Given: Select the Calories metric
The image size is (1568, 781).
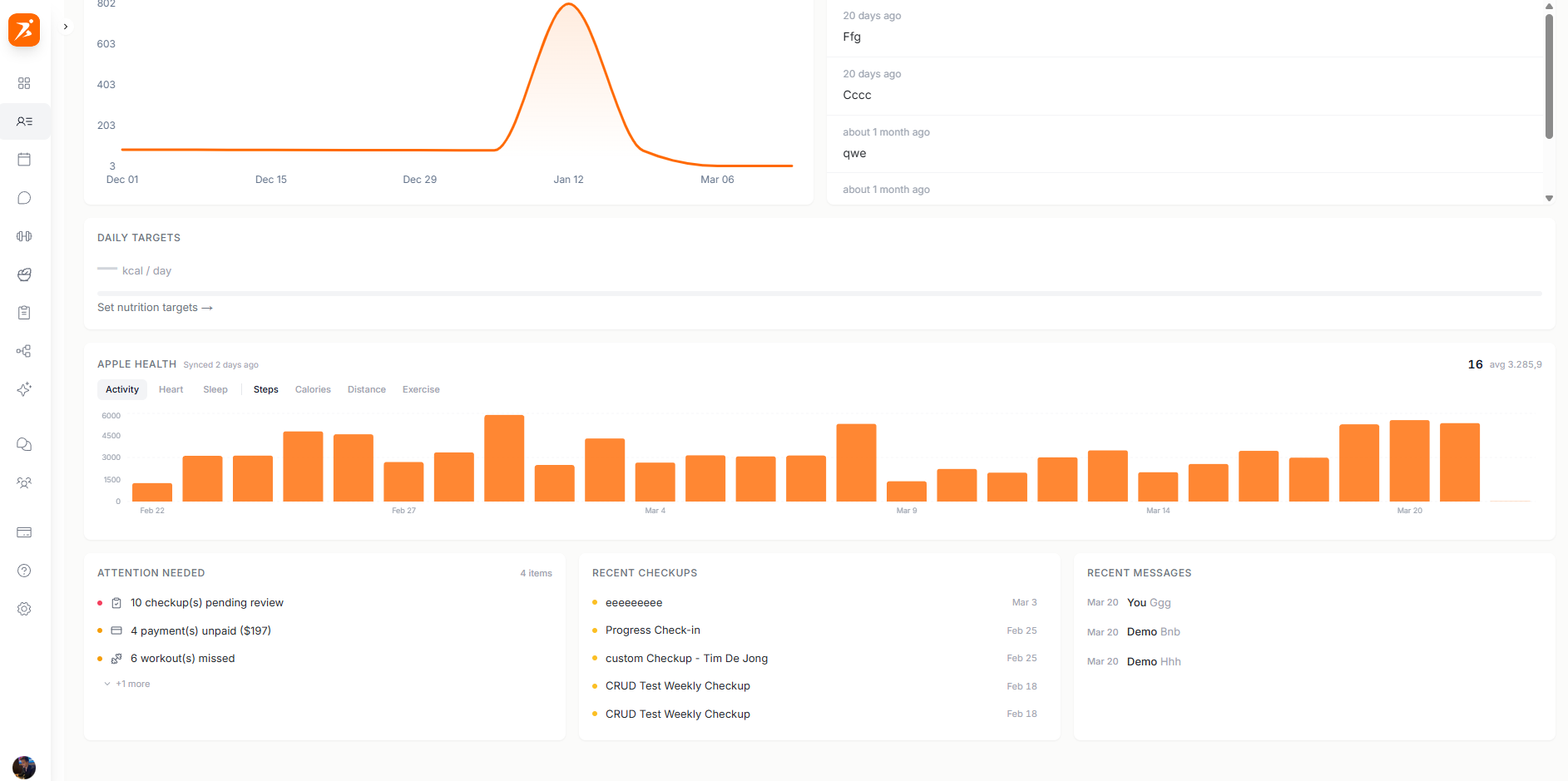Looking at the screenshot, I should pos(313,389).
